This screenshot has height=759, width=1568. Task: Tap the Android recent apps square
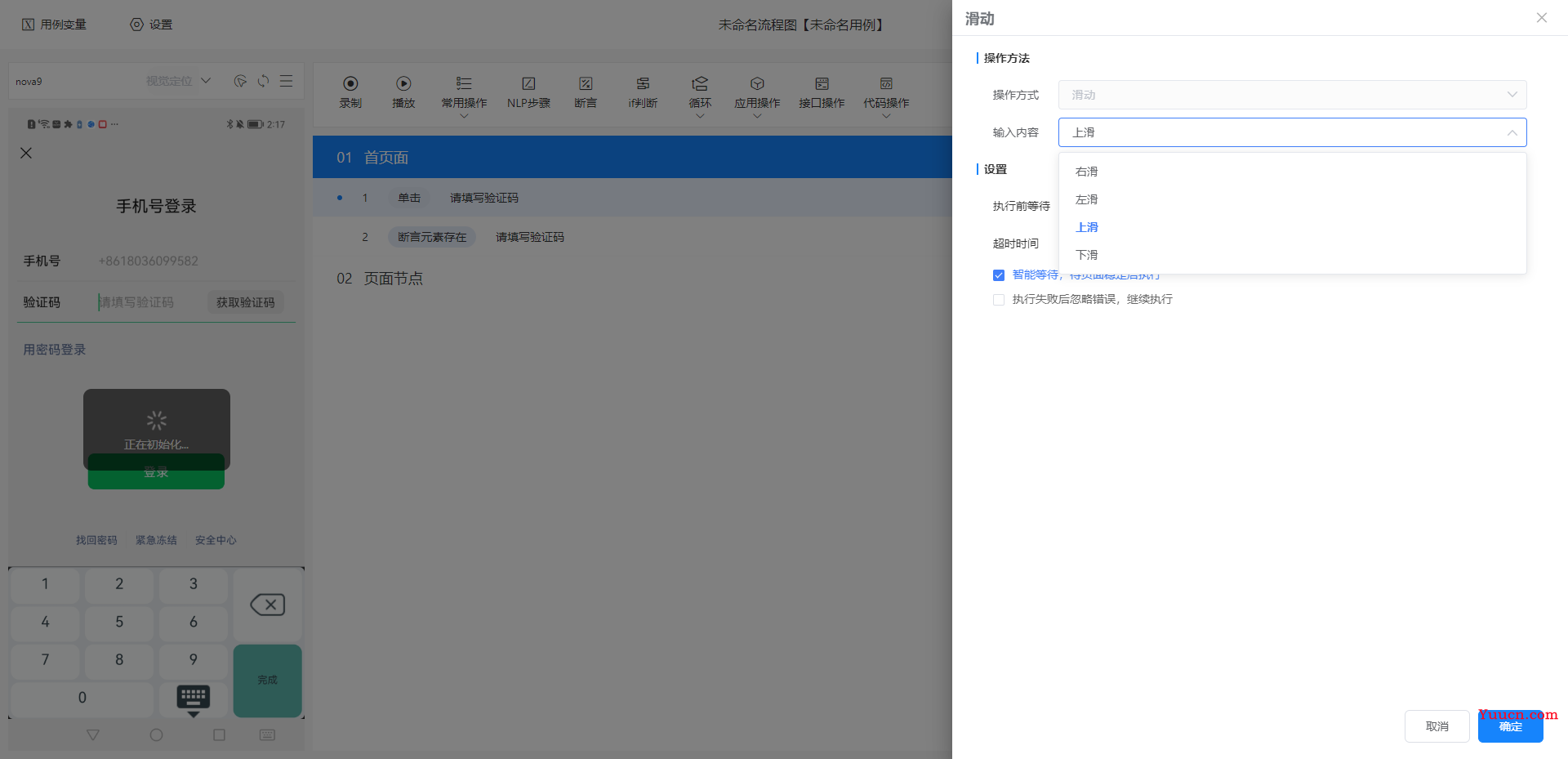click(219, 734)
